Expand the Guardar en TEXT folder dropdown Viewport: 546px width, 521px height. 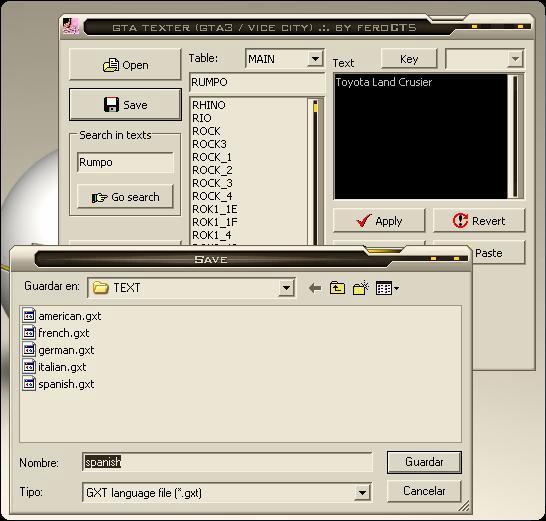tap(286, 288)
